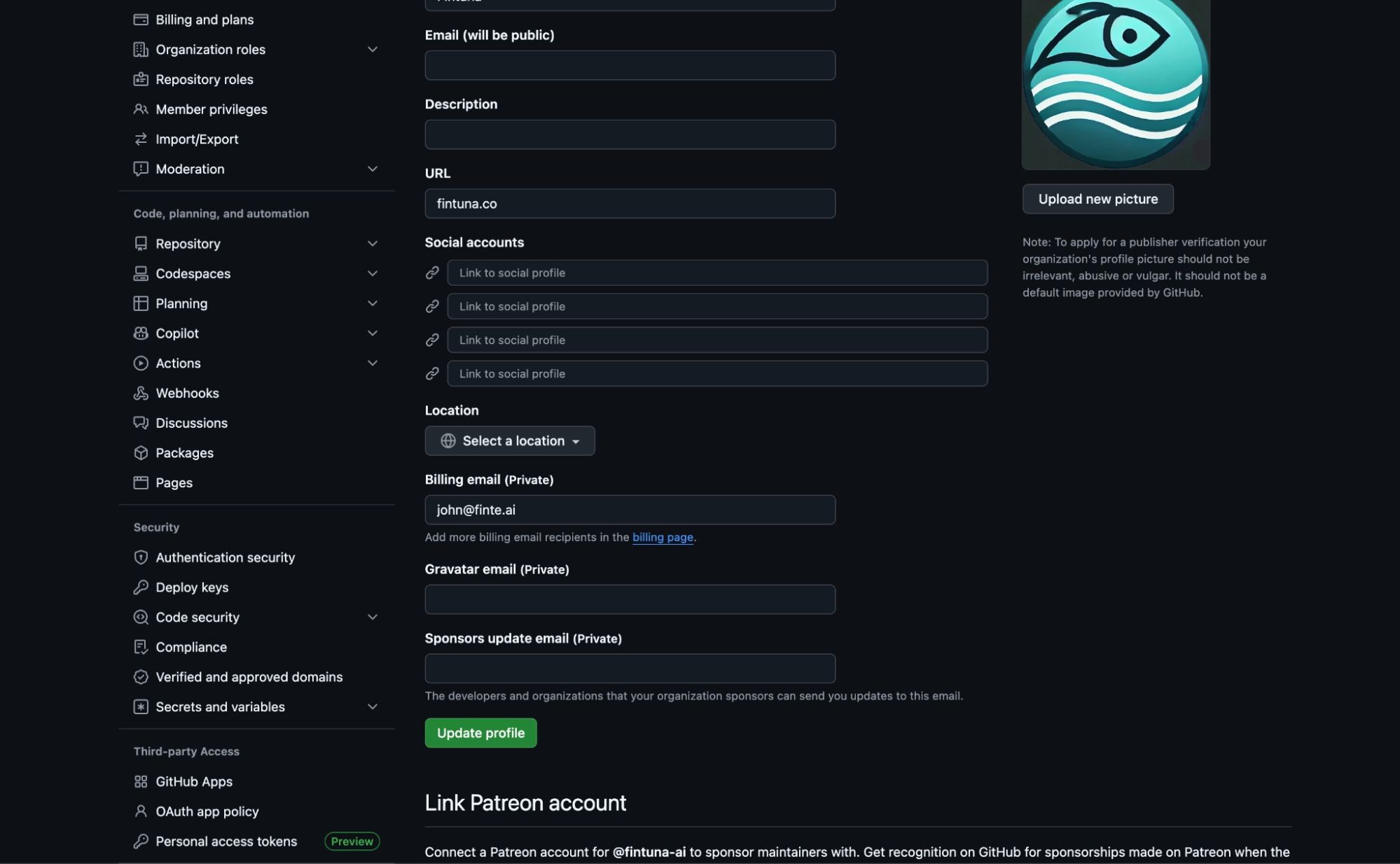Image resolution: width=1400 pixels, height=864 pixels.
Task: Focus the Sponsors update email field
Action: 630,669
